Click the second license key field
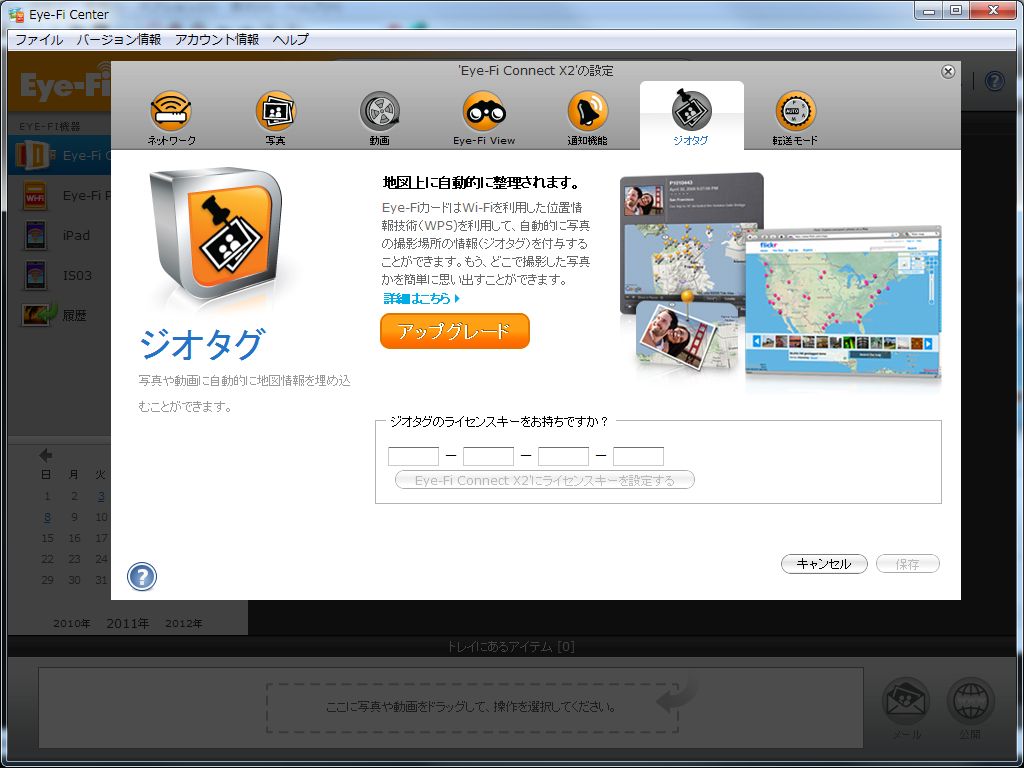The width and height of the screenshot is (1024, 768). tap(488, 456)
